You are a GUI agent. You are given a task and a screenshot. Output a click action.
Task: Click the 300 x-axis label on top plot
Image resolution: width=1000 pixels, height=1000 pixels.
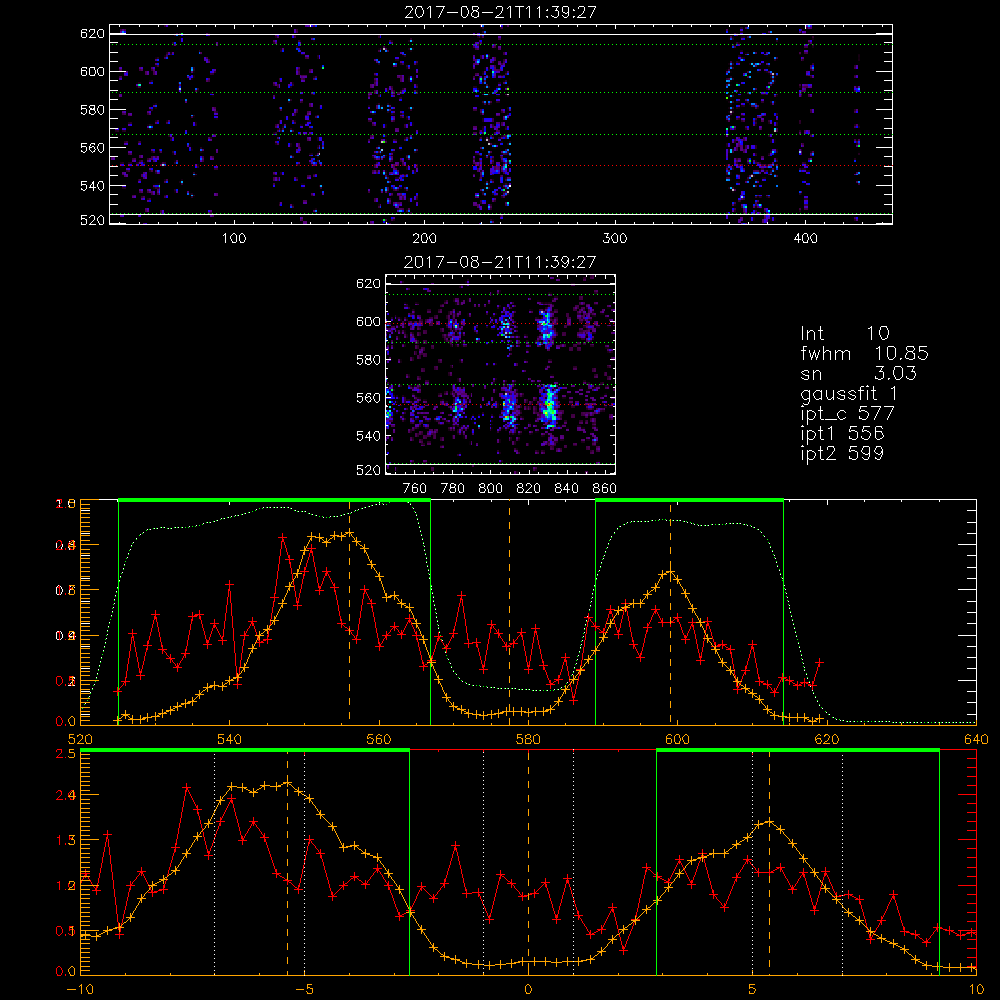(615, 238)
